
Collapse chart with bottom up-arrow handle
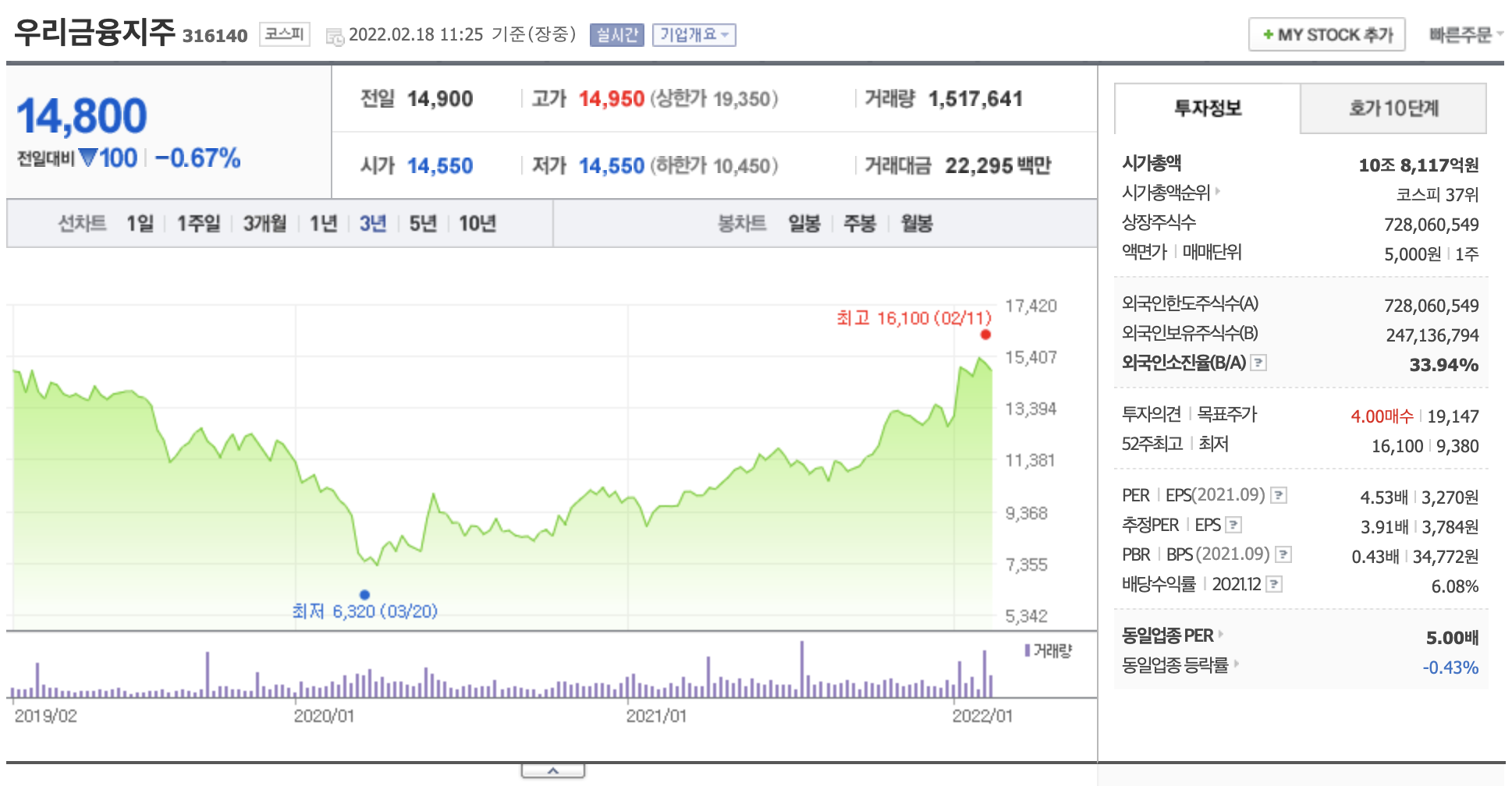point(553,770)
